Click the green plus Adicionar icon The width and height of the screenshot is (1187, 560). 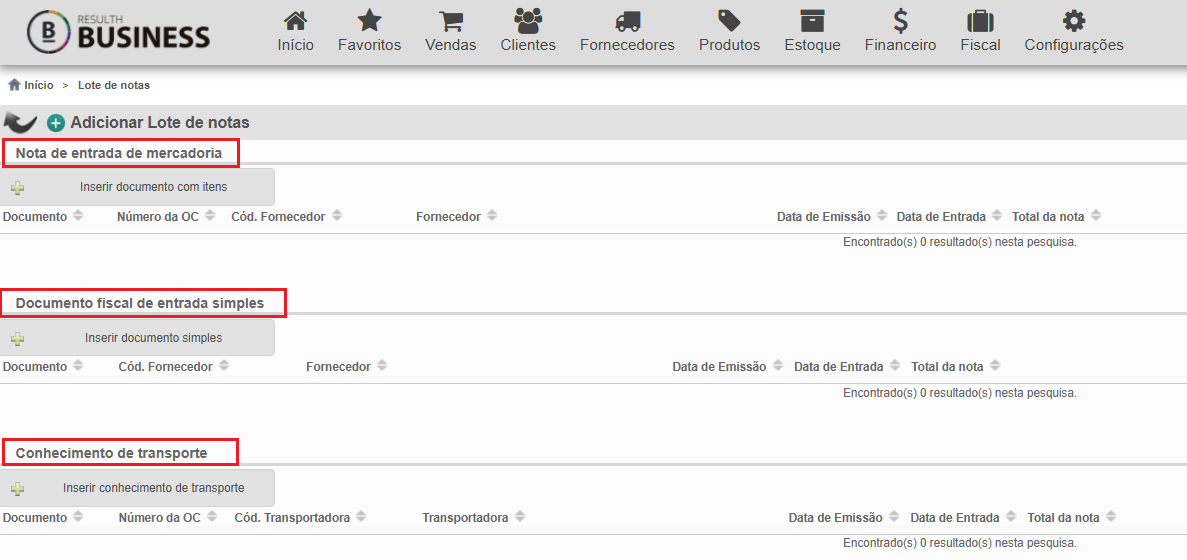(x=56, y=123)
